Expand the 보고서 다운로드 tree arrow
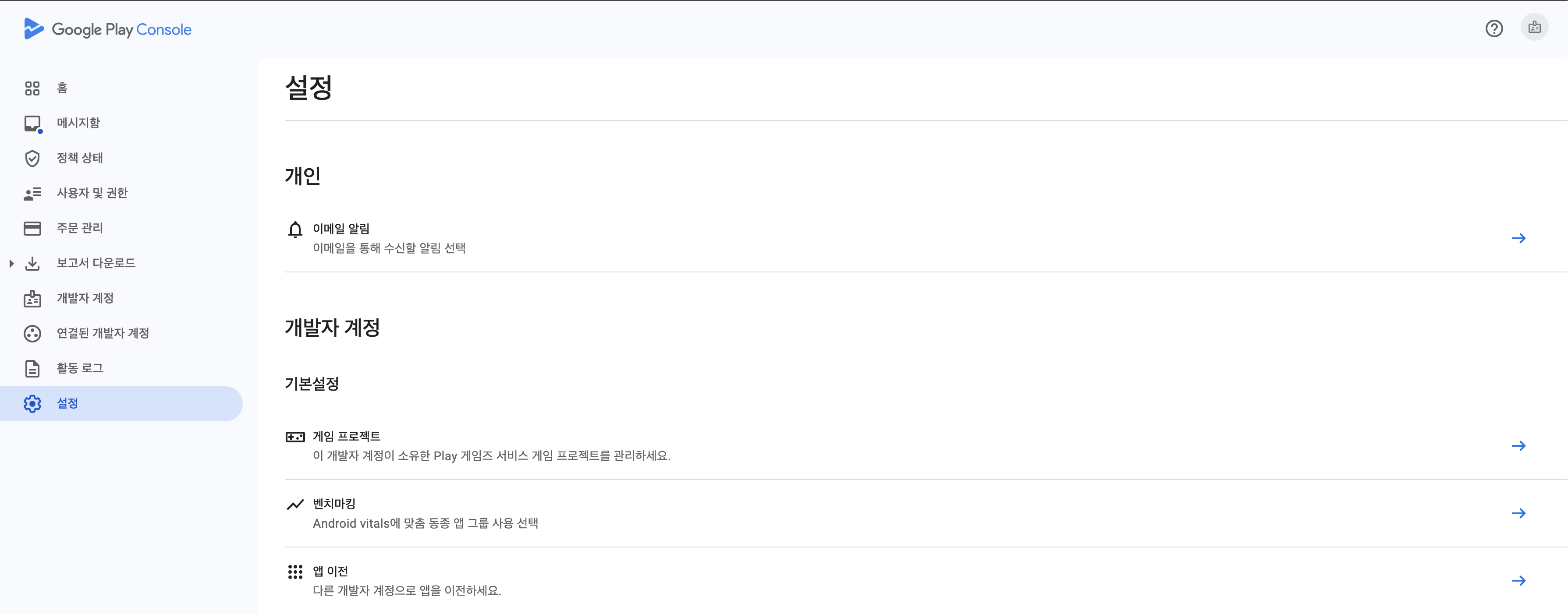Screen dimensions: 1568x614 coord(11,264)
